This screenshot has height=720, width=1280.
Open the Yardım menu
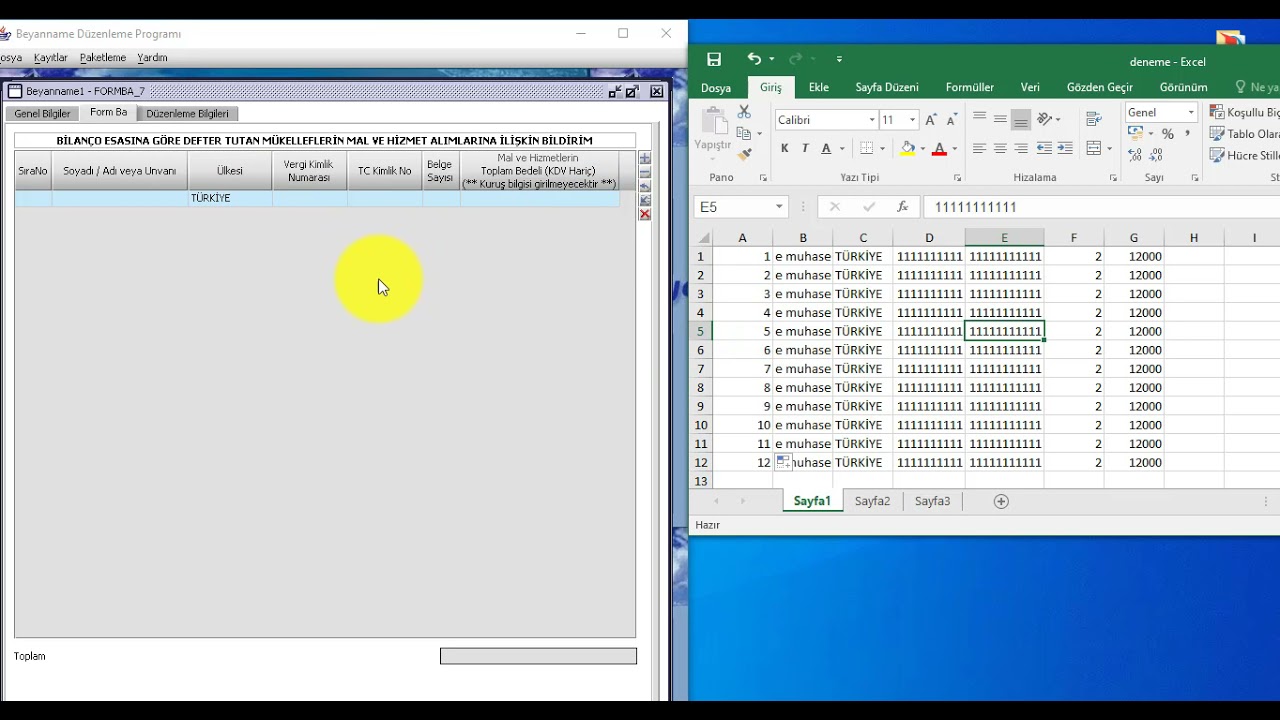(152, 58)
